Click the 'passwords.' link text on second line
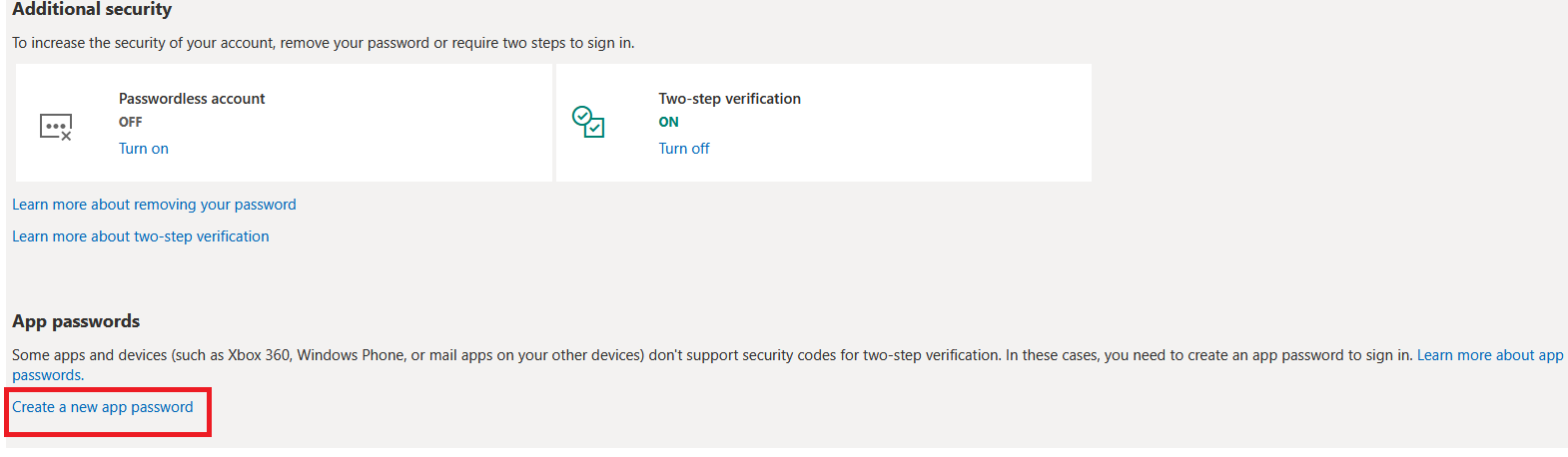The image size is (1568, 457). pos(48,375)
